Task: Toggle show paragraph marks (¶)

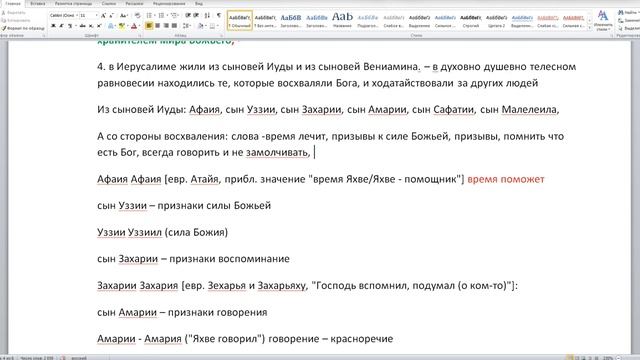Action: [219, 16]
